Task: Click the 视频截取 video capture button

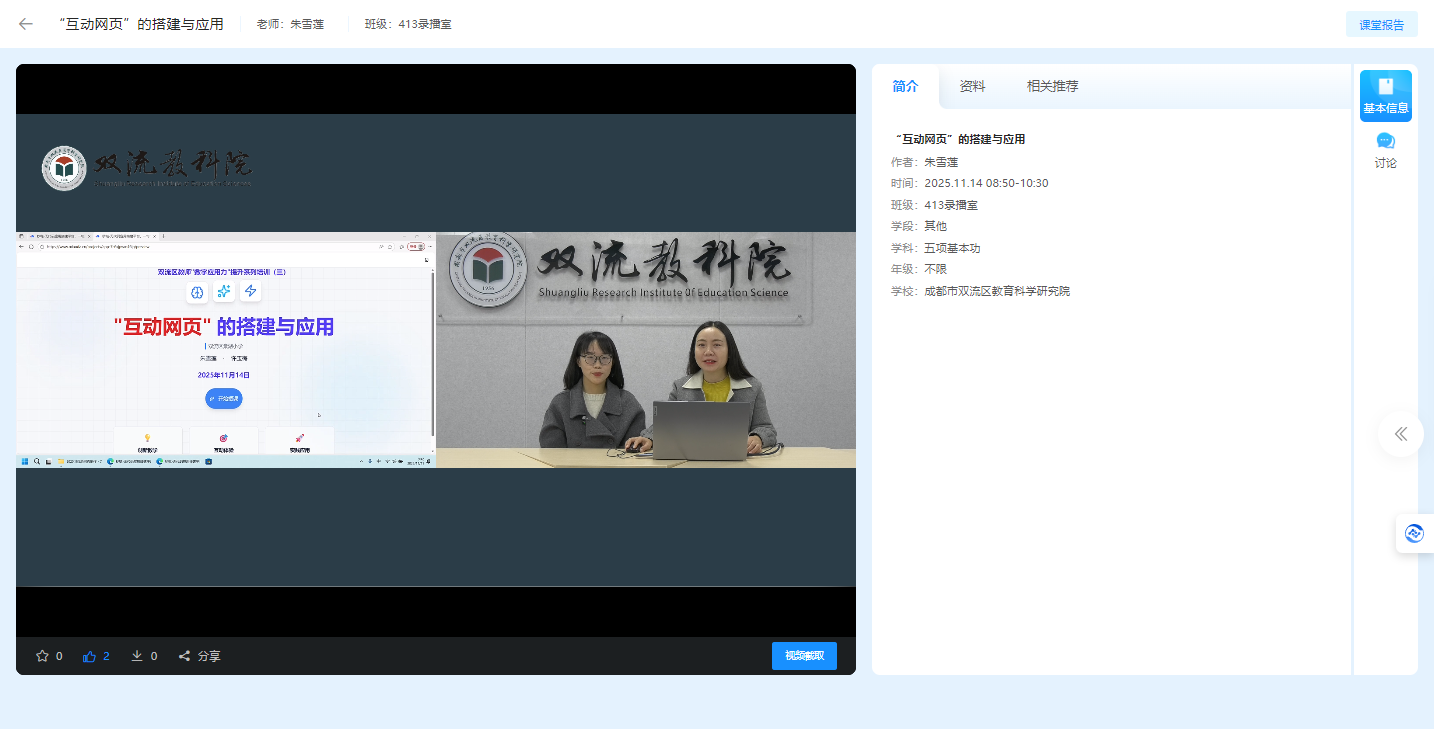Action: pyautogui.click(x=804, y=655)
